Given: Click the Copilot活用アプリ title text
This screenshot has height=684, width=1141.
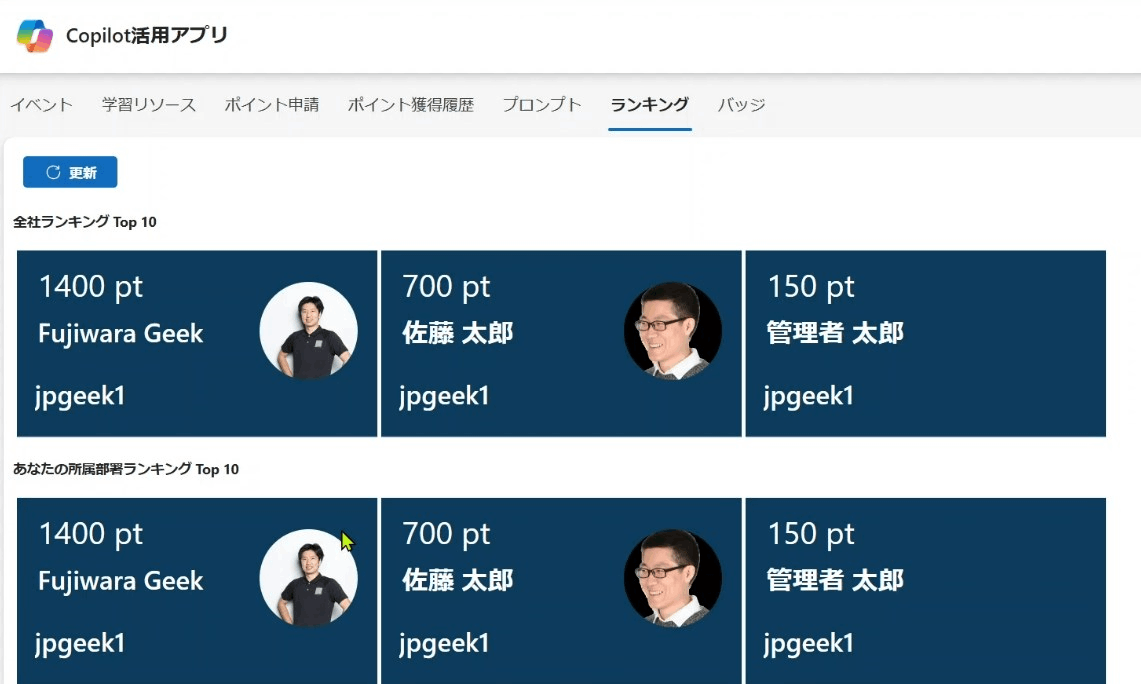Looking at the screenshot, I should (147, 35).
